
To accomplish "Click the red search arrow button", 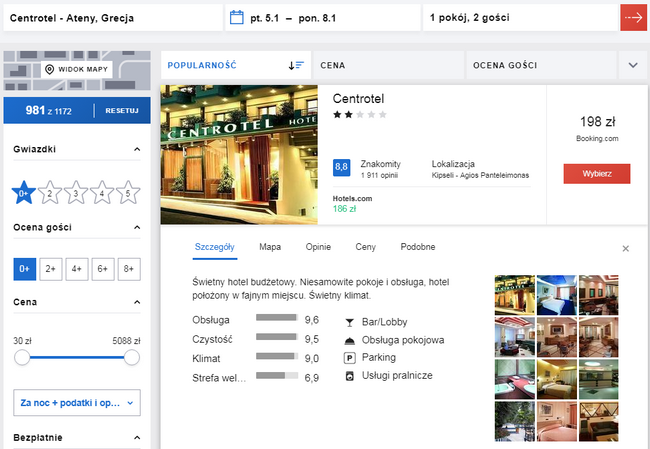I will [x=632, y=18].
